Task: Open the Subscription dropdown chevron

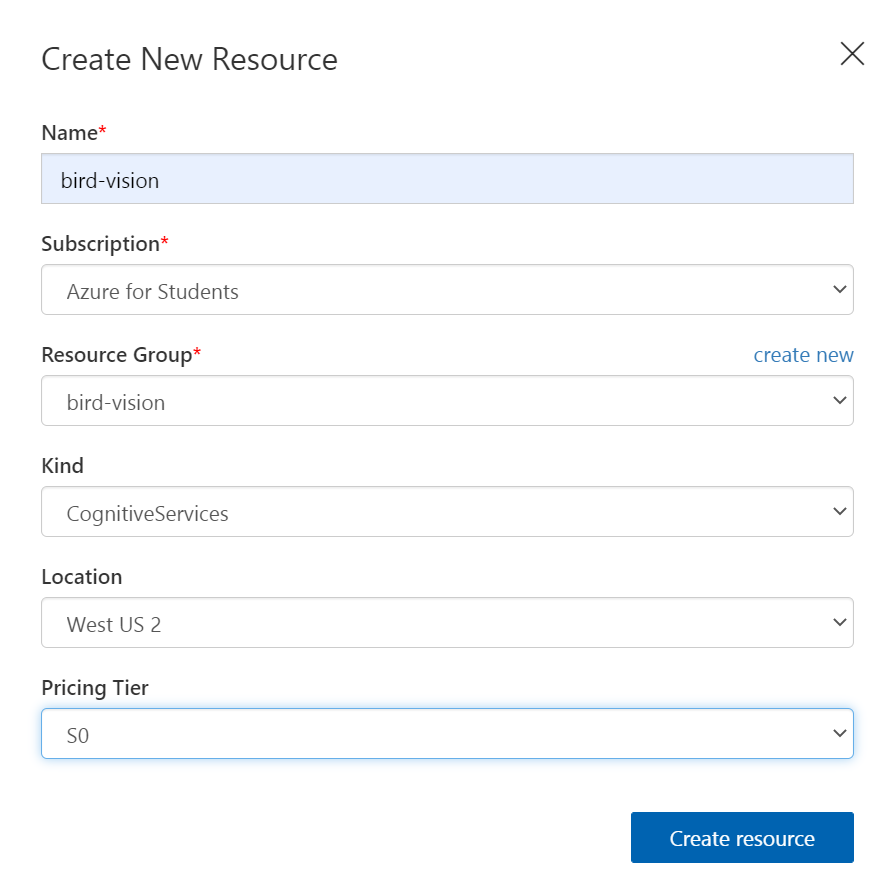Action: tap(840, 290)
